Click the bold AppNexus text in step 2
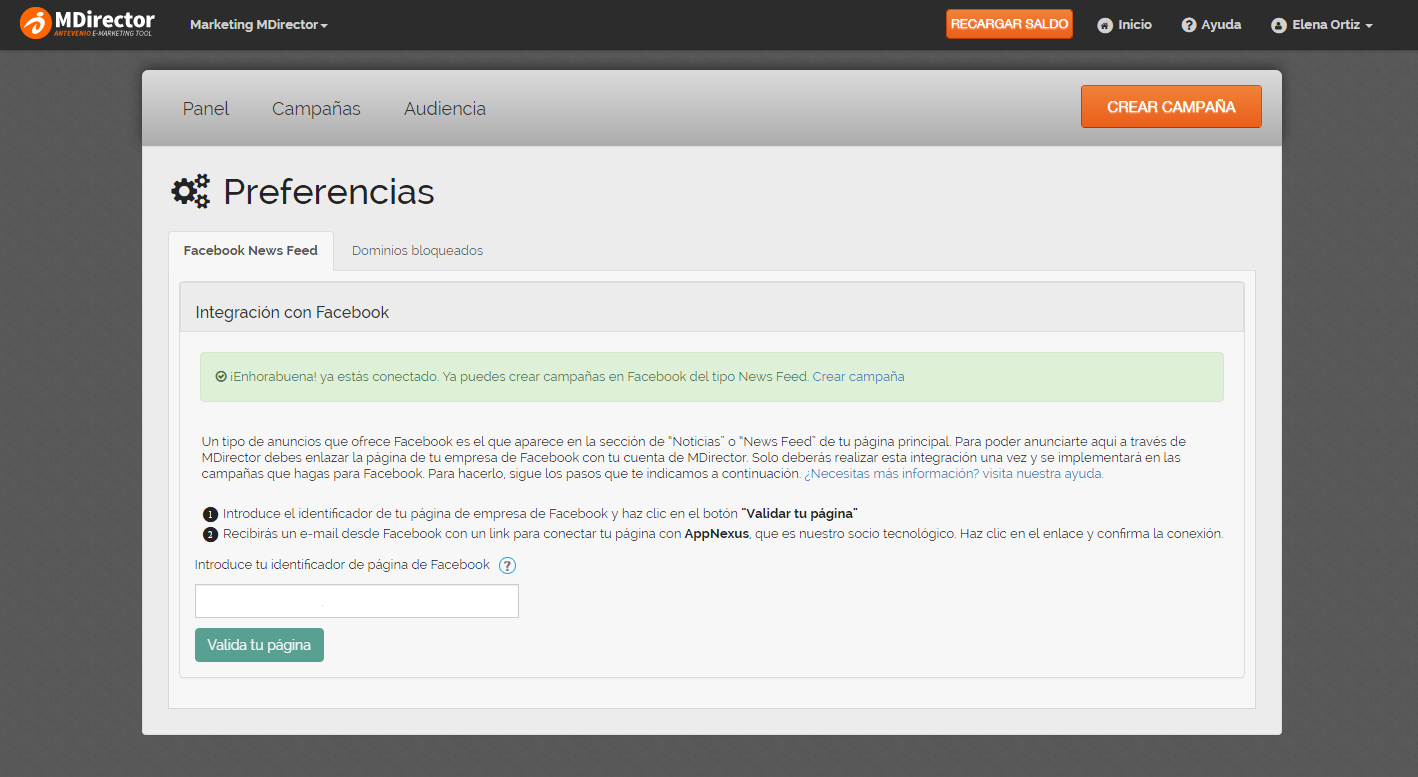The width and height of the screenshot is (1418, 777). coord(717,534)
